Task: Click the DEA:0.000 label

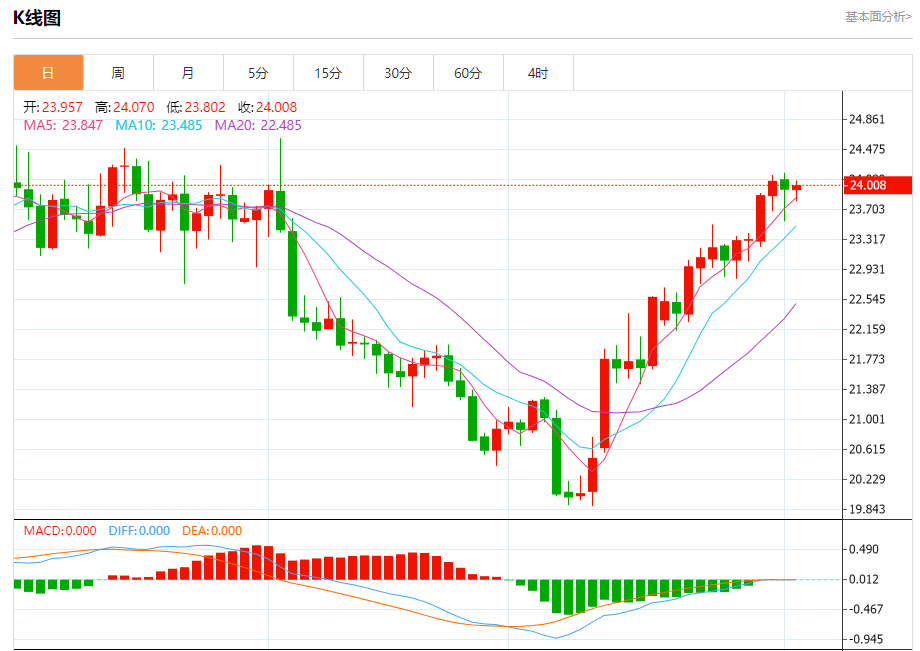Action: [x=212, y=531]
